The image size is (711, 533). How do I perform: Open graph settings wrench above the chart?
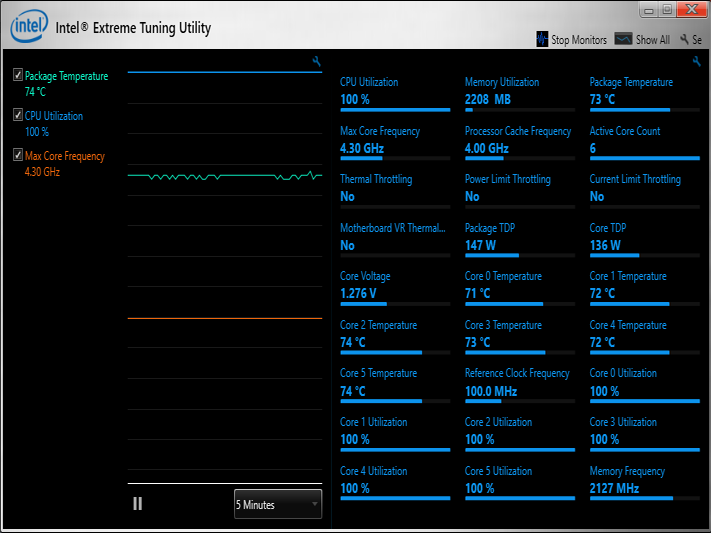click(x=317, y=61)
